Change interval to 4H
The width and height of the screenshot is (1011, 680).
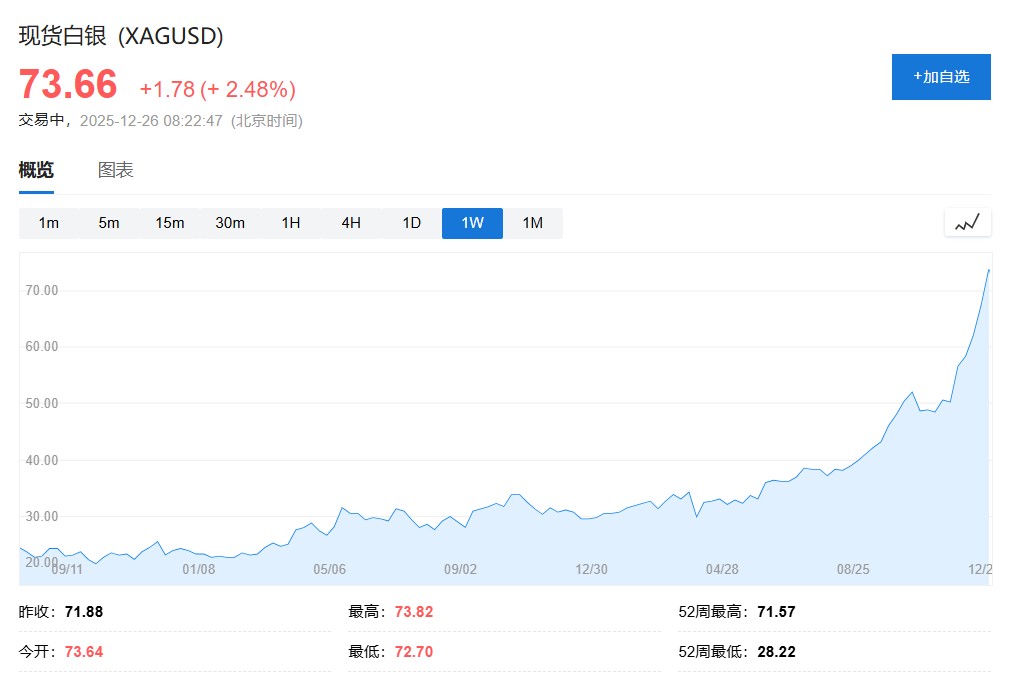tap(351, 223)
